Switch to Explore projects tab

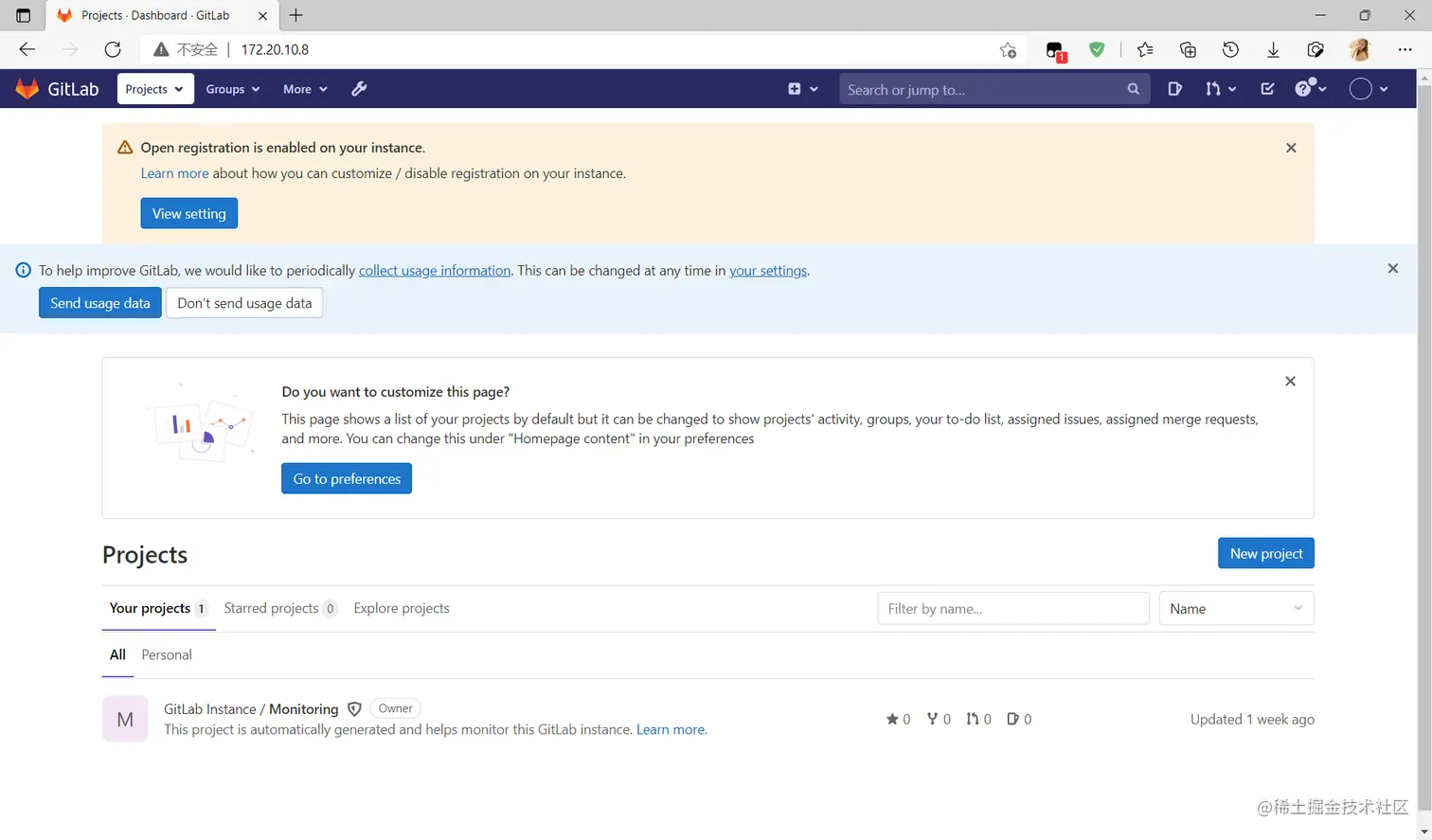pos(402,608)
